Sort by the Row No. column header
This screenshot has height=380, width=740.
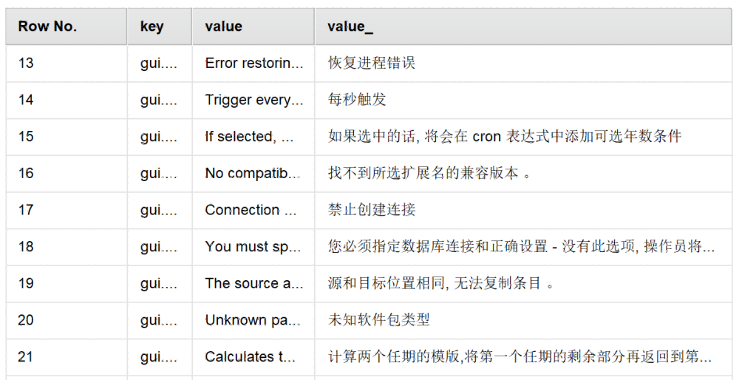(x=66, y=26)
